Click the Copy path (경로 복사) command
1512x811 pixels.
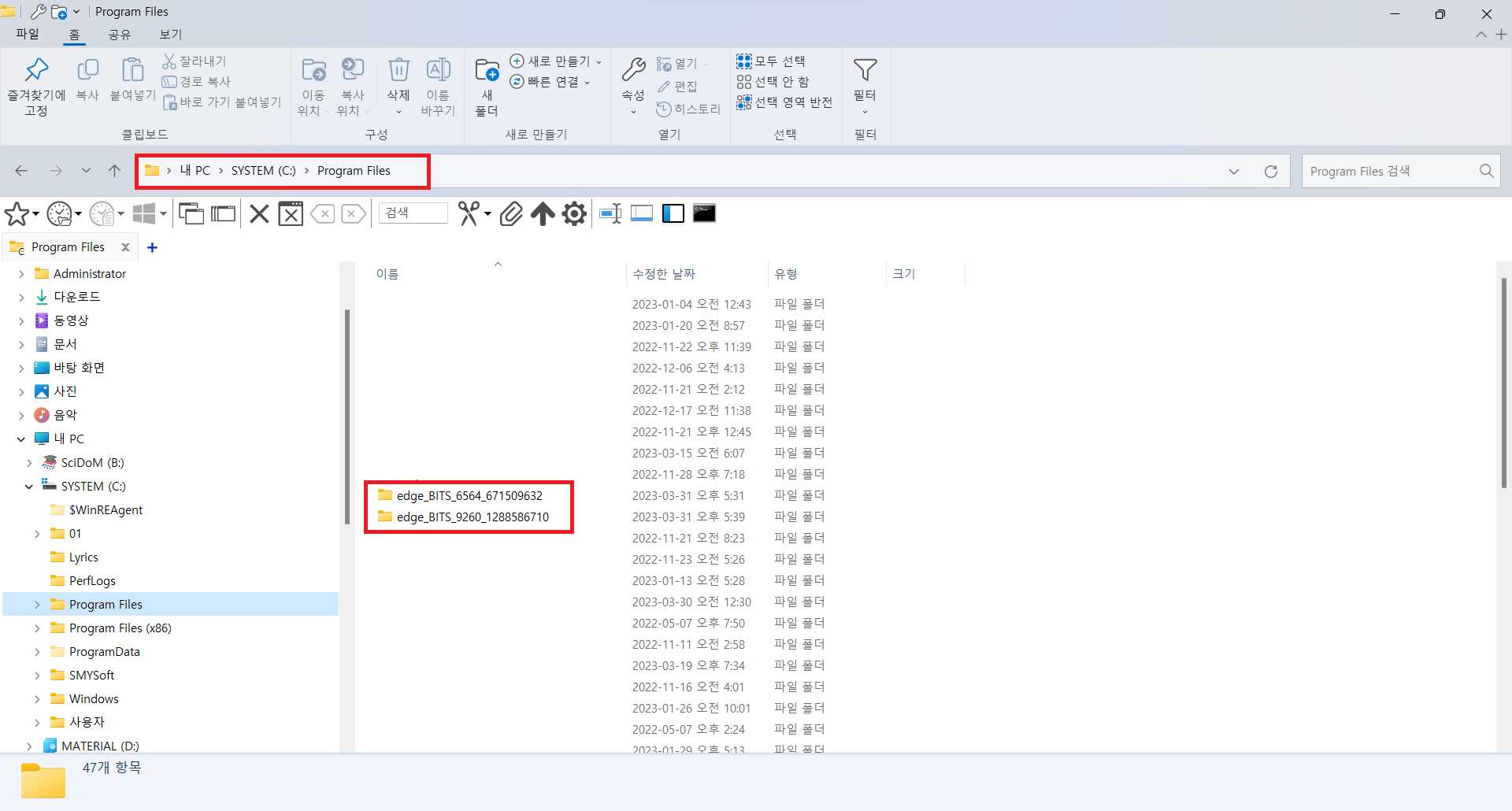coord(196,81)
